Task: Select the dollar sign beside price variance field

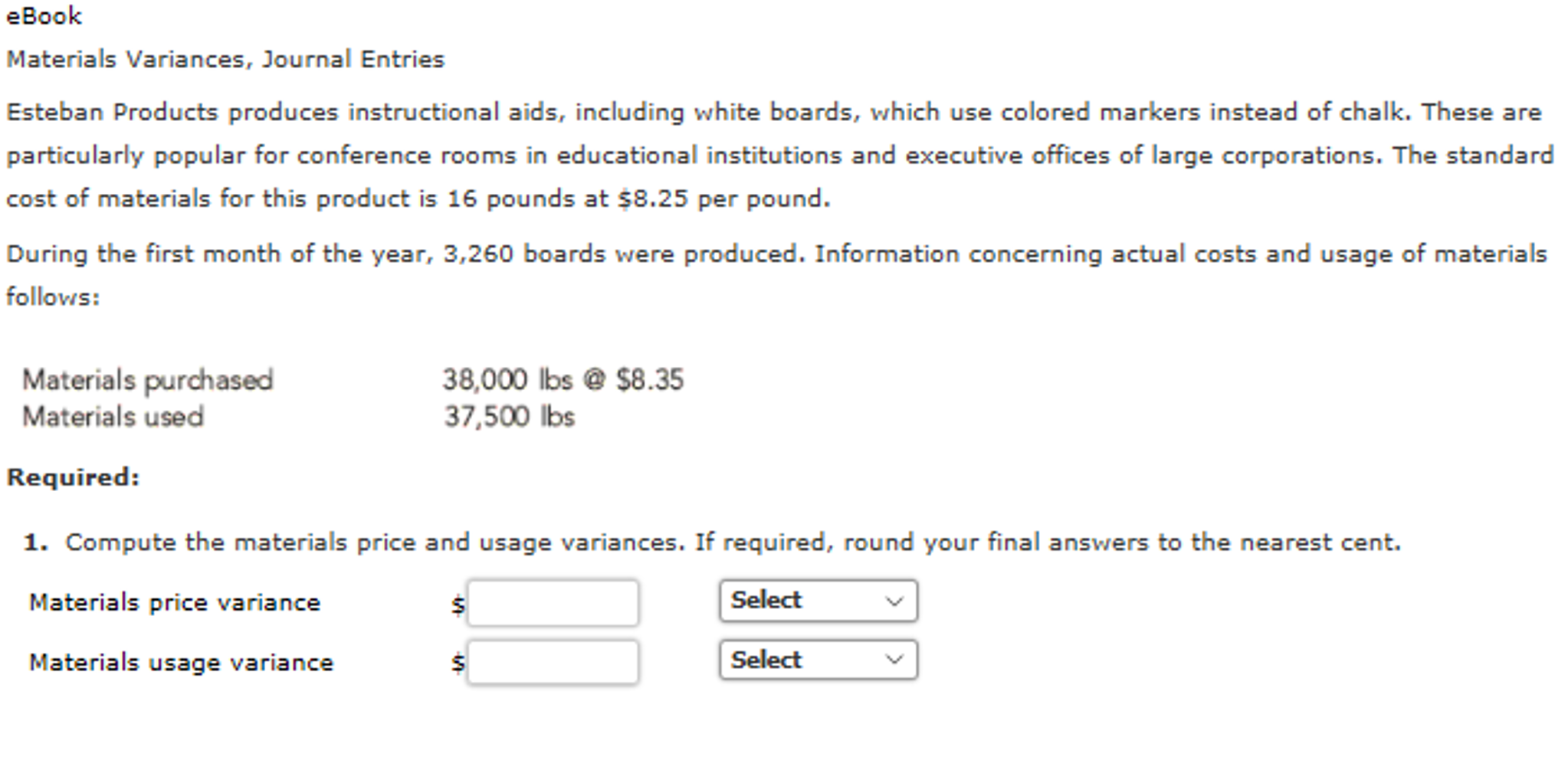Action: [458, 605]
